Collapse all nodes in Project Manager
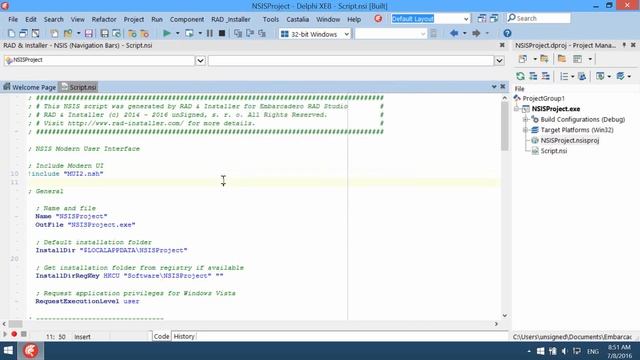Image resolution: width=640 pixels, height=360 pixels. coord(546,76)
